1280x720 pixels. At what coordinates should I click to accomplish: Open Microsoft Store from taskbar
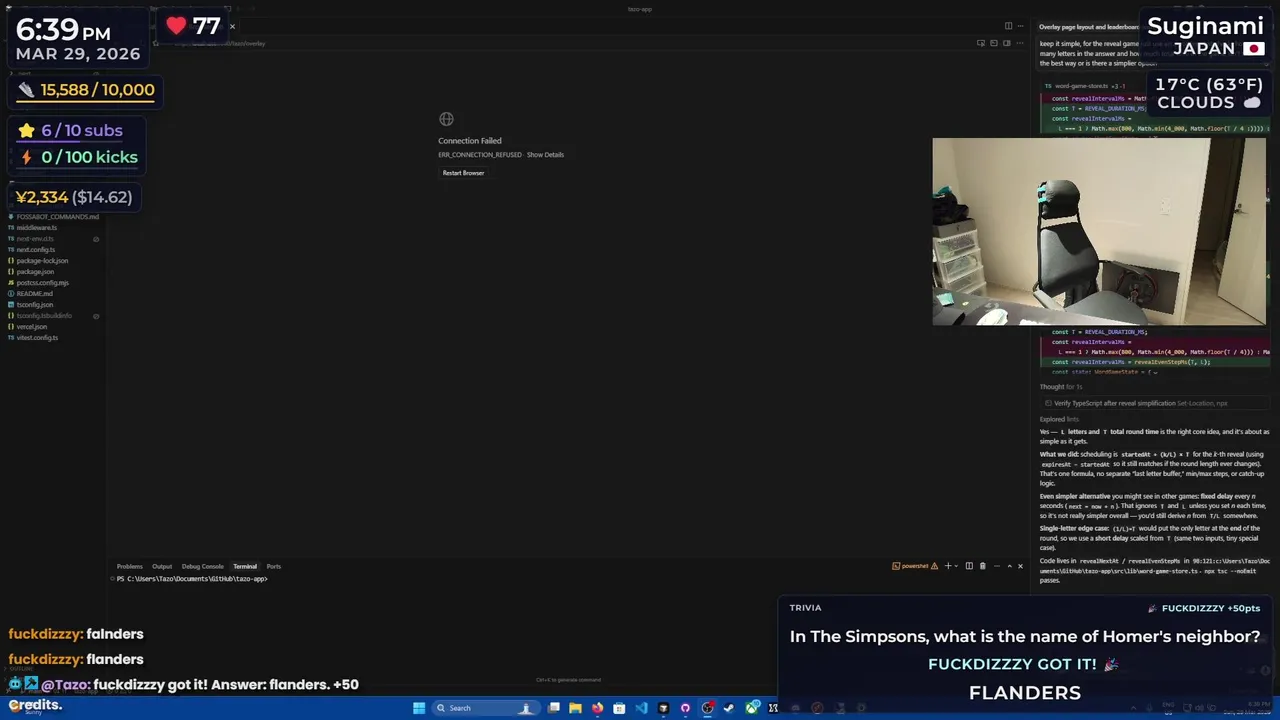coord(619,708)
